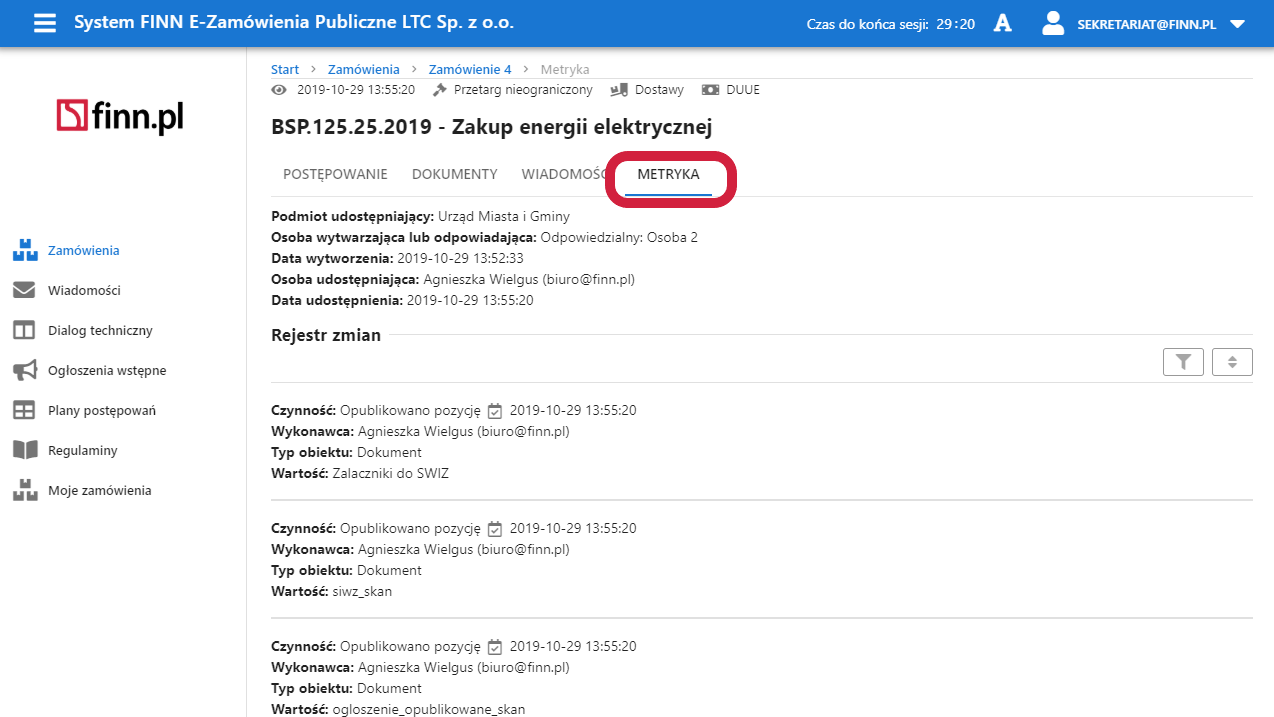
Task: Click the font size A icon
Action: pos(1002,23)
